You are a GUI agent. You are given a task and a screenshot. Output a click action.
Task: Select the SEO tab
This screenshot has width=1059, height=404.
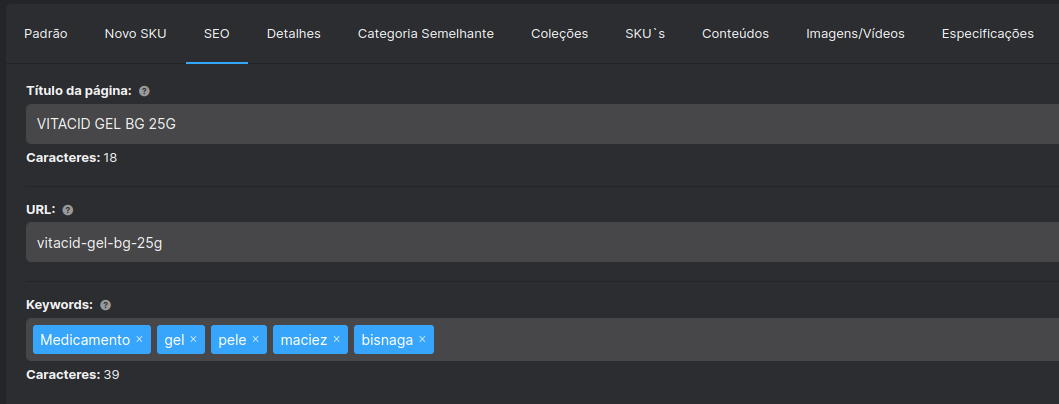[x=217, y=34]
